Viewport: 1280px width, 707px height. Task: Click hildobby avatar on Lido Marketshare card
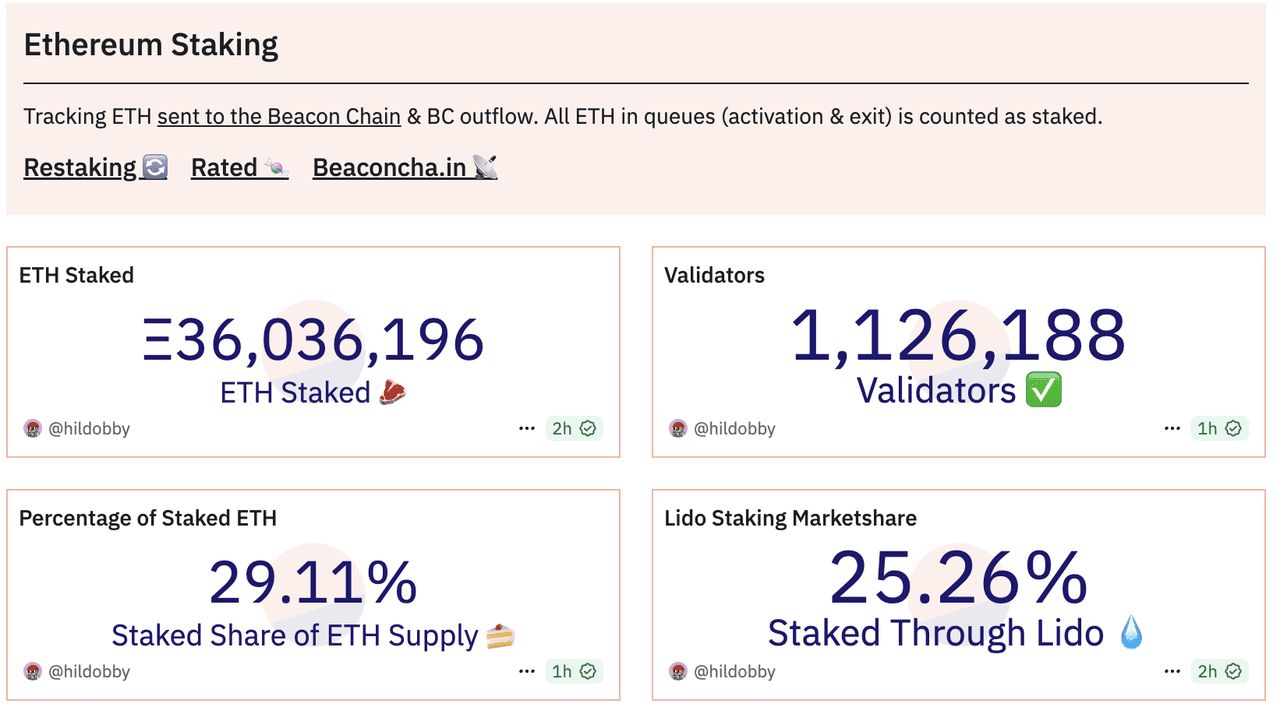(678, 671)
